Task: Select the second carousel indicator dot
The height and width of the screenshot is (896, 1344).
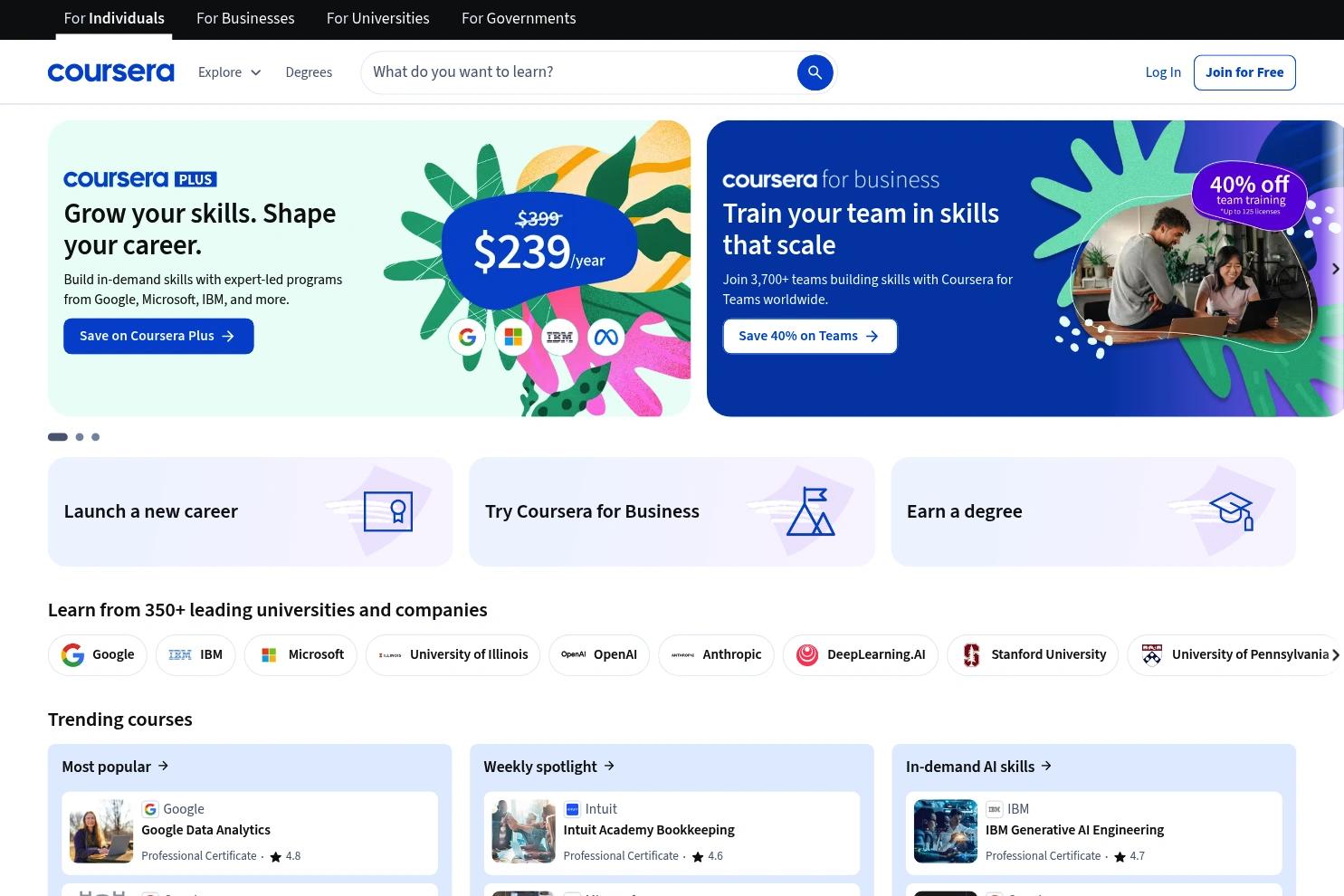Action: coord(80,437)
